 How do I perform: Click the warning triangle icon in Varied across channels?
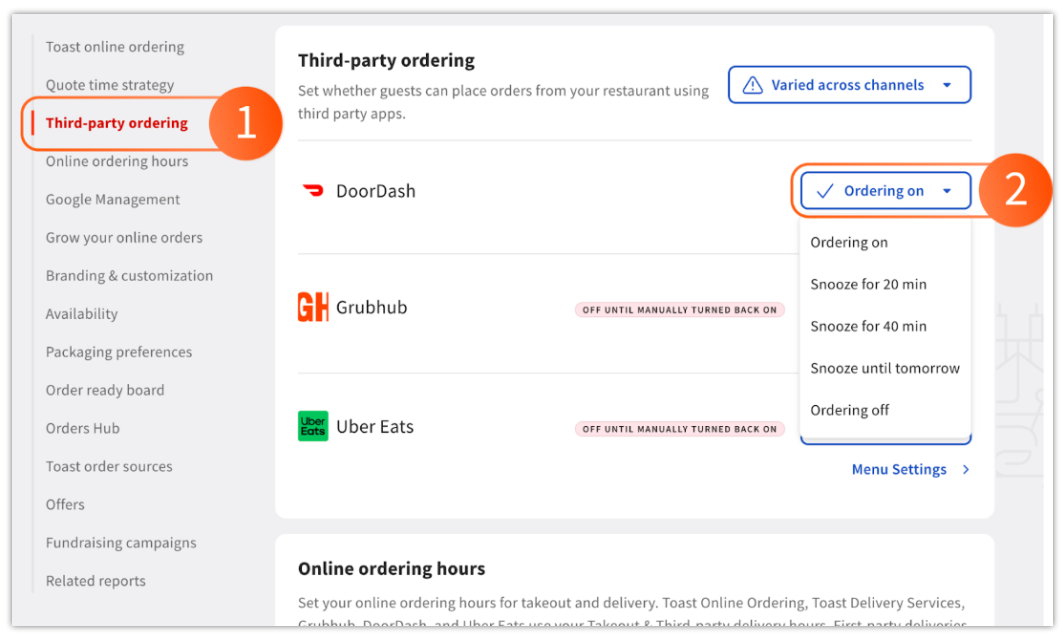point(753,85)
